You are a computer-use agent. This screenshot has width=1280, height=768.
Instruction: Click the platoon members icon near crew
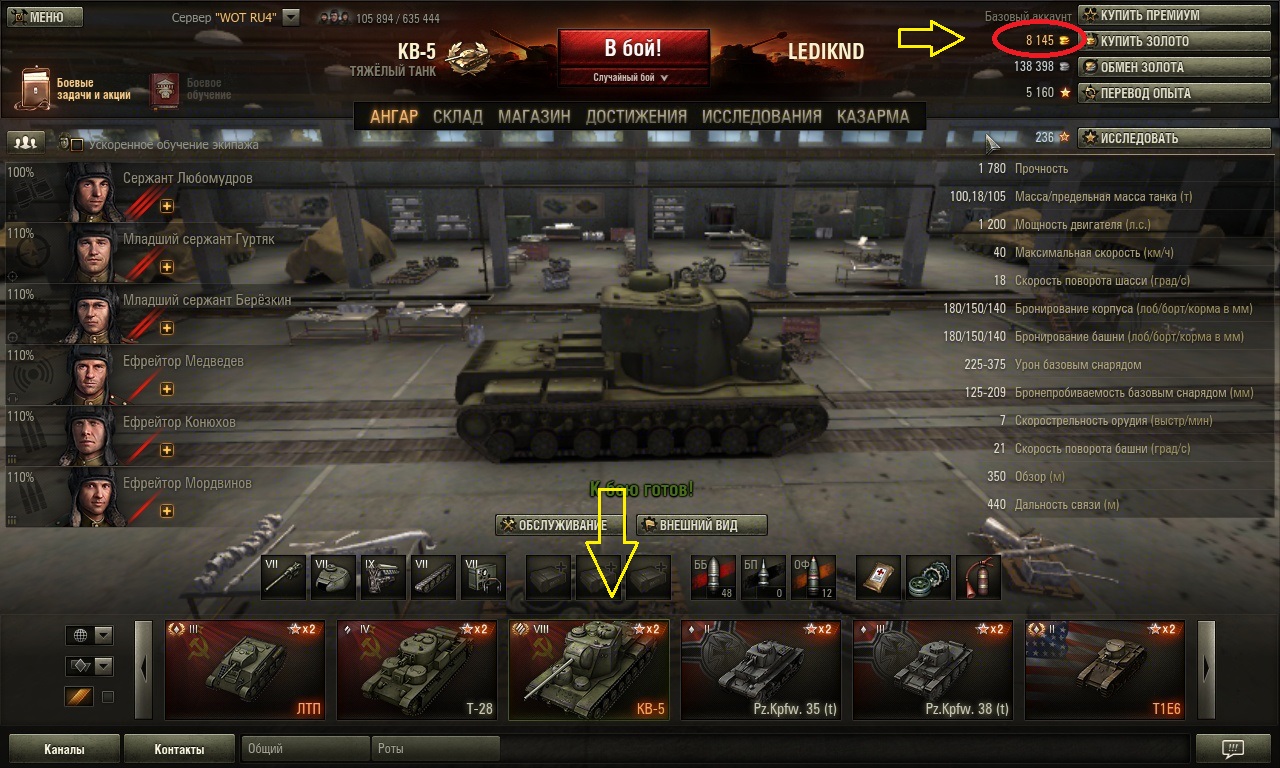[27, 143]
